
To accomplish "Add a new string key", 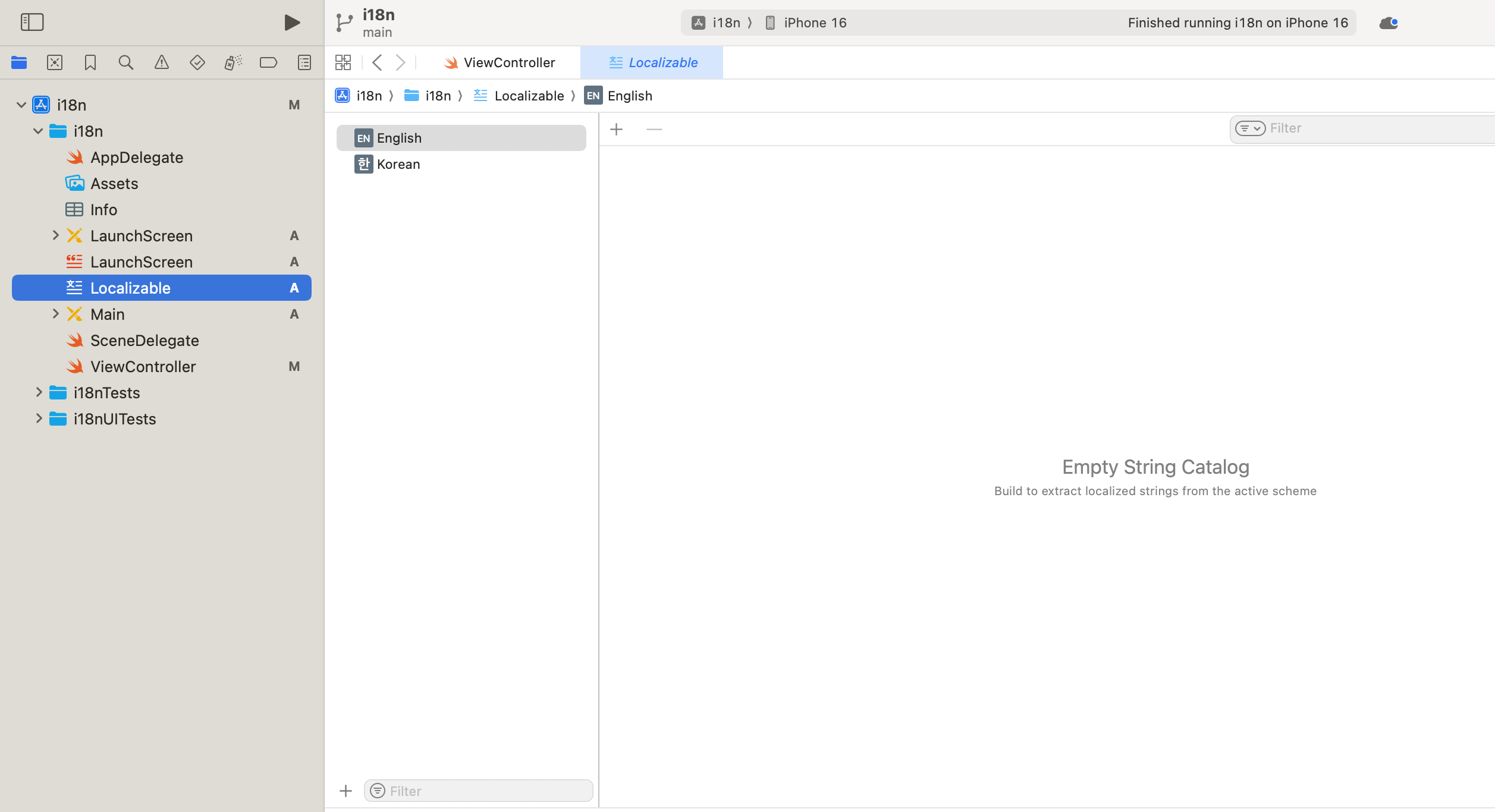I will [x=617, y=129].
